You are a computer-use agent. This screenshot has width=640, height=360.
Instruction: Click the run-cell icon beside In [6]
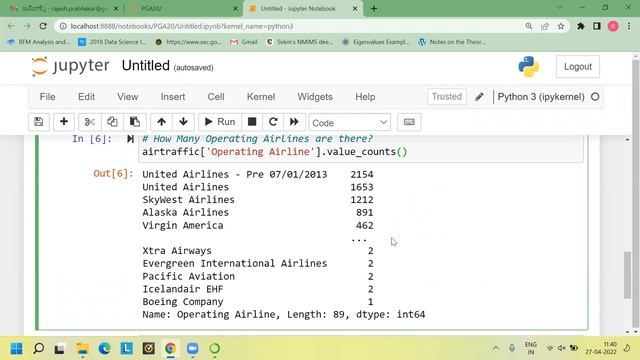click(130, 139)
